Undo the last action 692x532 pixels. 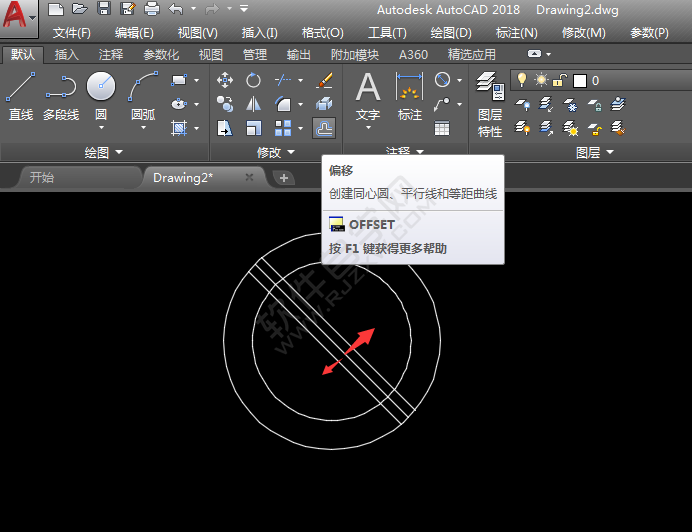coord(176,9)
